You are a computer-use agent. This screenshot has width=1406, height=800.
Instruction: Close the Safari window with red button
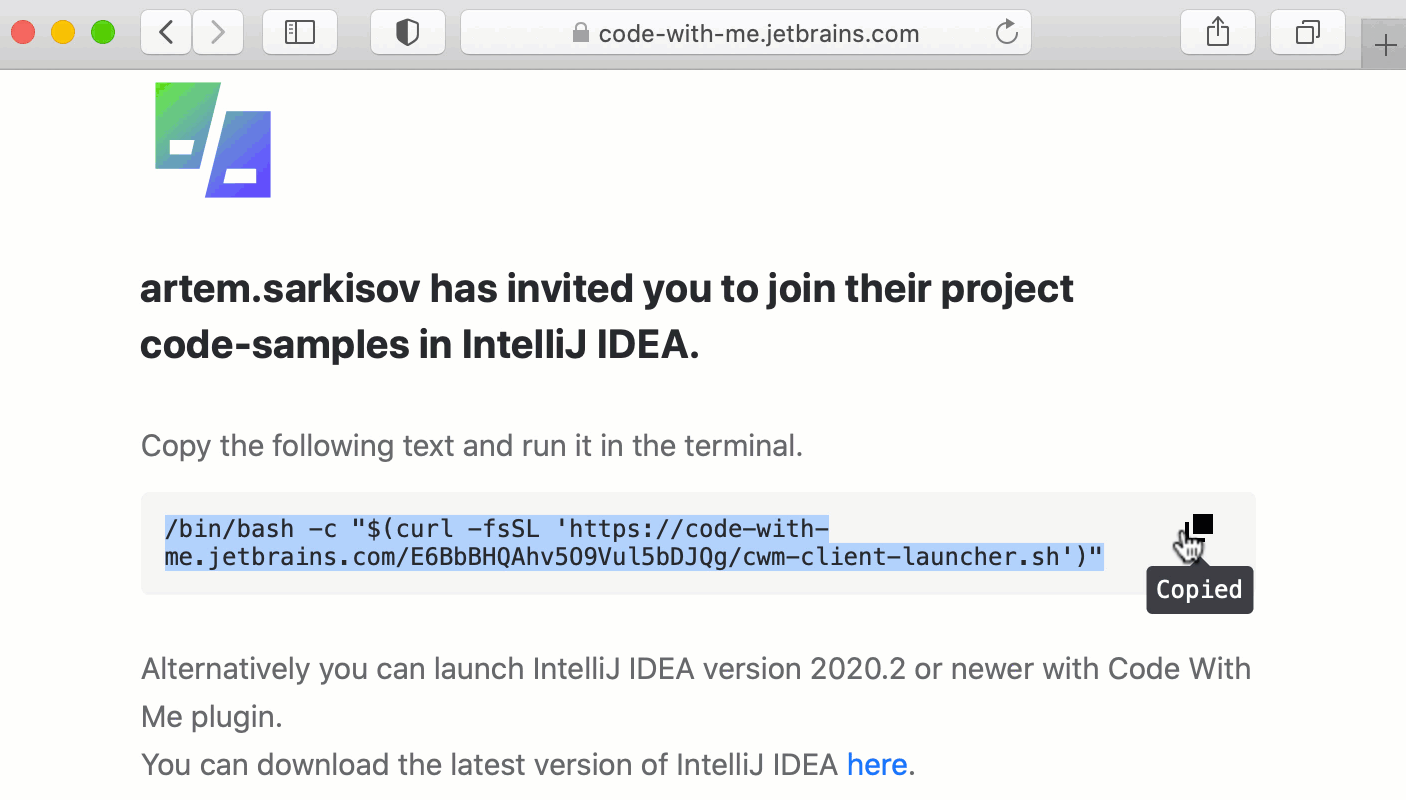[23, 33]
